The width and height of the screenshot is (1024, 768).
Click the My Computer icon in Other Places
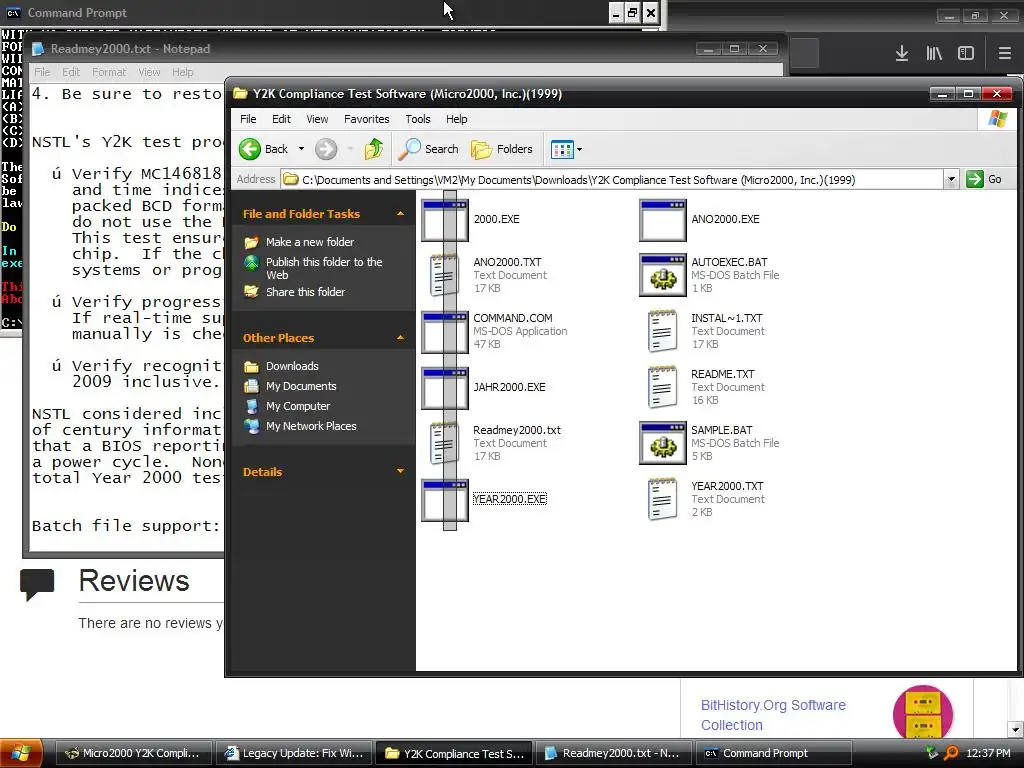pos(251,406)
